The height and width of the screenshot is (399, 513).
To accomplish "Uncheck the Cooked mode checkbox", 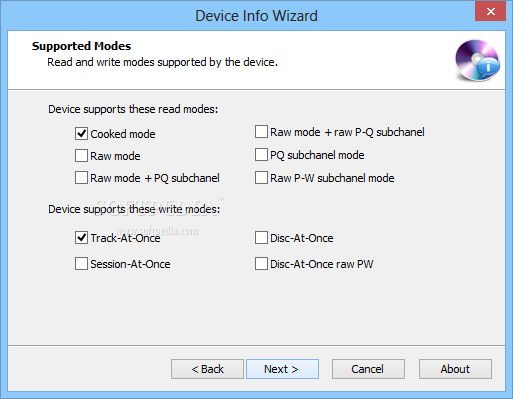I will (x=81, y=134).
